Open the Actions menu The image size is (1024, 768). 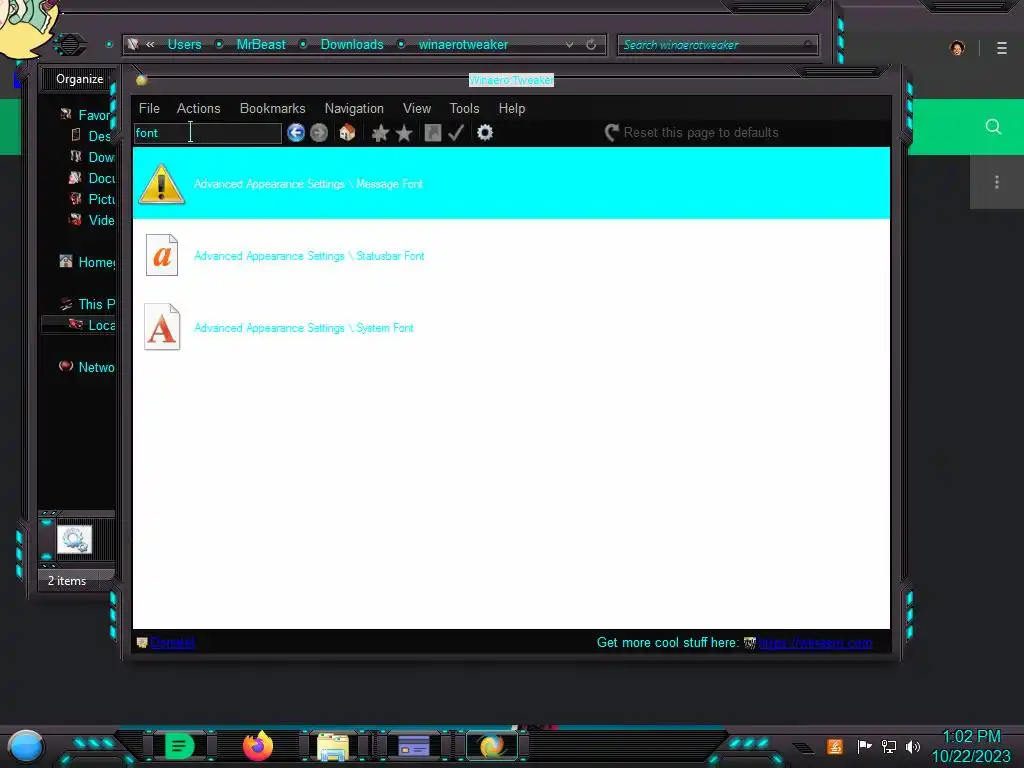pyautogui.click(x=199, y=108)
